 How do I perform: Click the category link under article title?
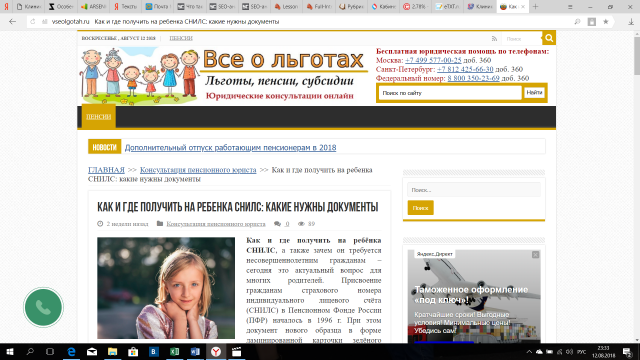coord(216,224)
